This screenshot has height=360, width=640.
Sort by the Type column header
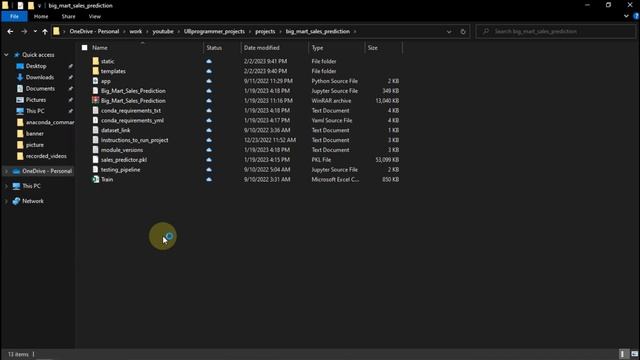tap(317, 48)
